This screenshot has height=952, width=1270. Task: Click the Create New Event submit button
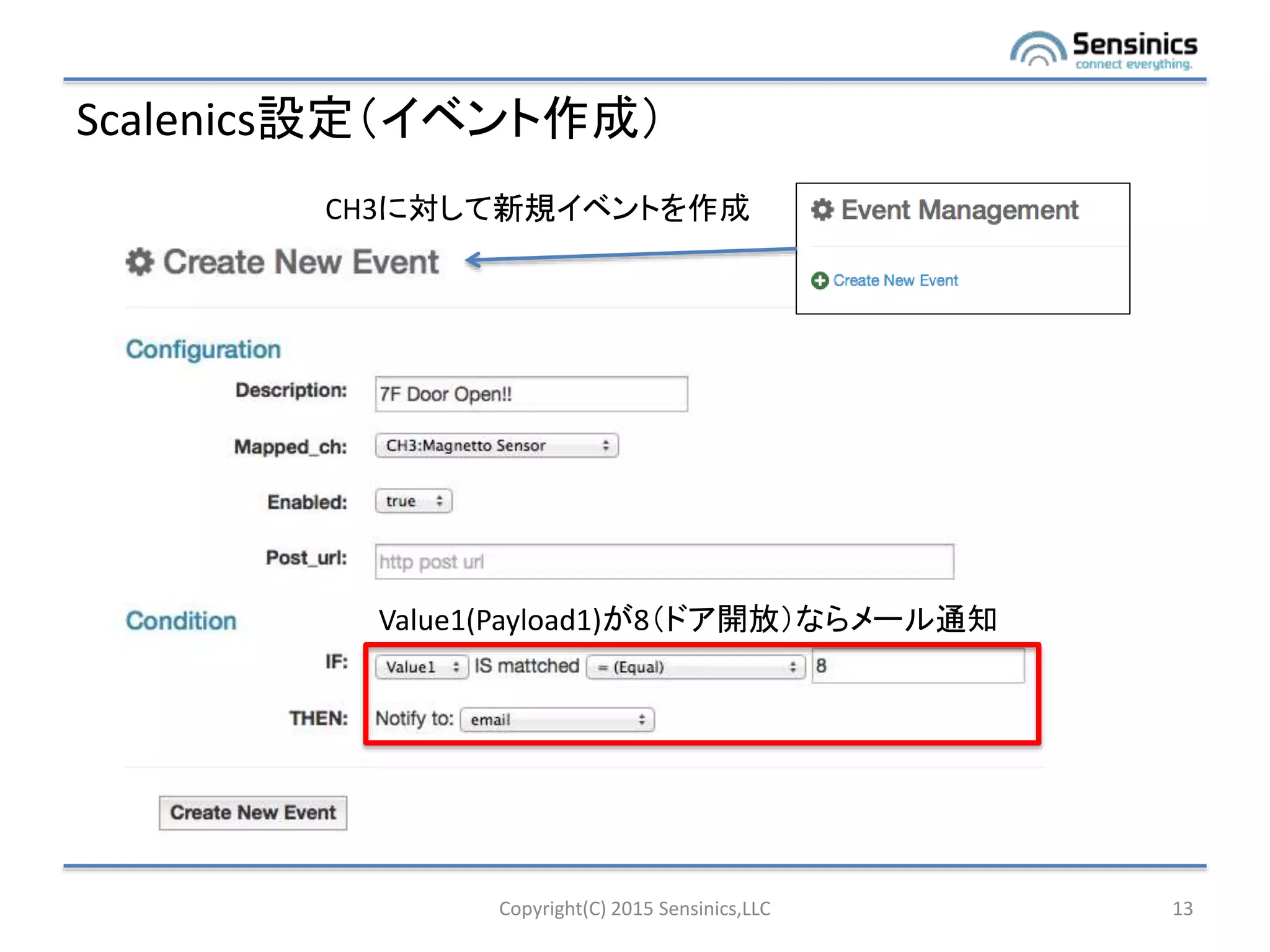[x=253, y=813]
